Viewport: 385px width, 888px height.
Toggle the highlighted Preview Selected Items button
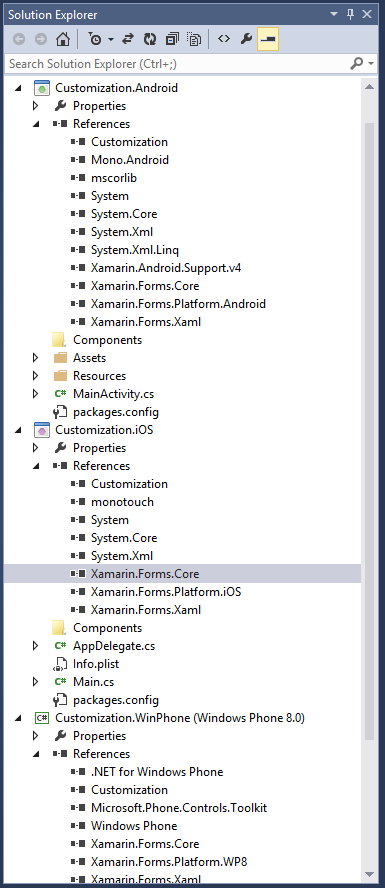coord(268,39)
